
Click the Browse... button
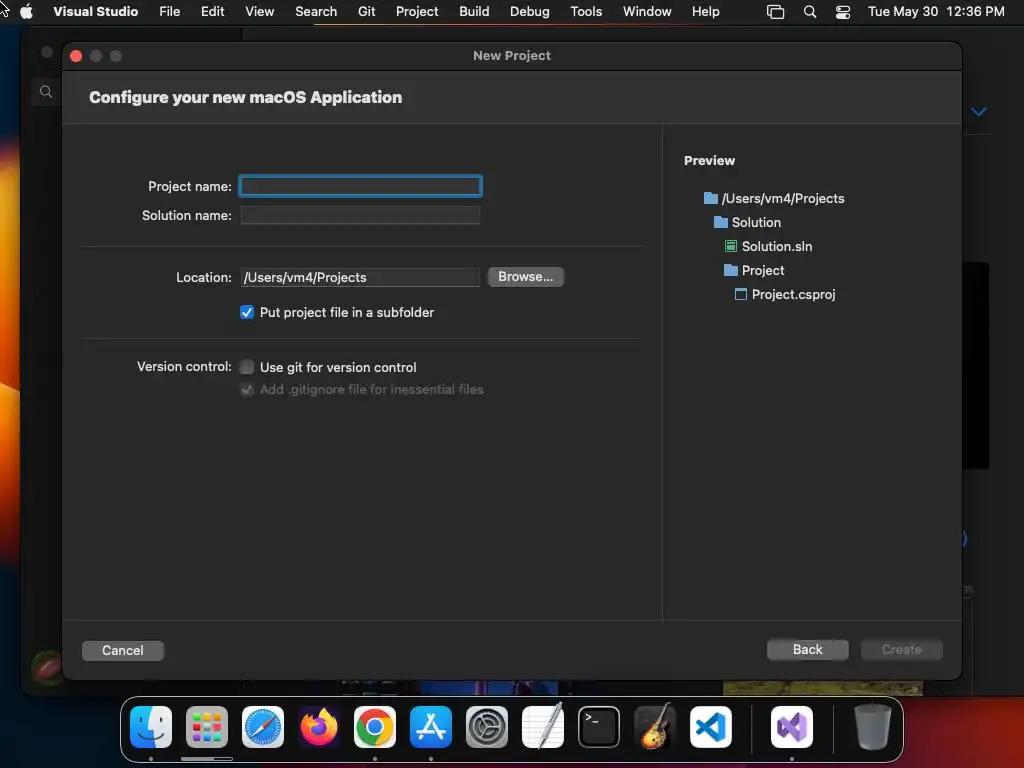pyautogui.click(x=526, y=277)
